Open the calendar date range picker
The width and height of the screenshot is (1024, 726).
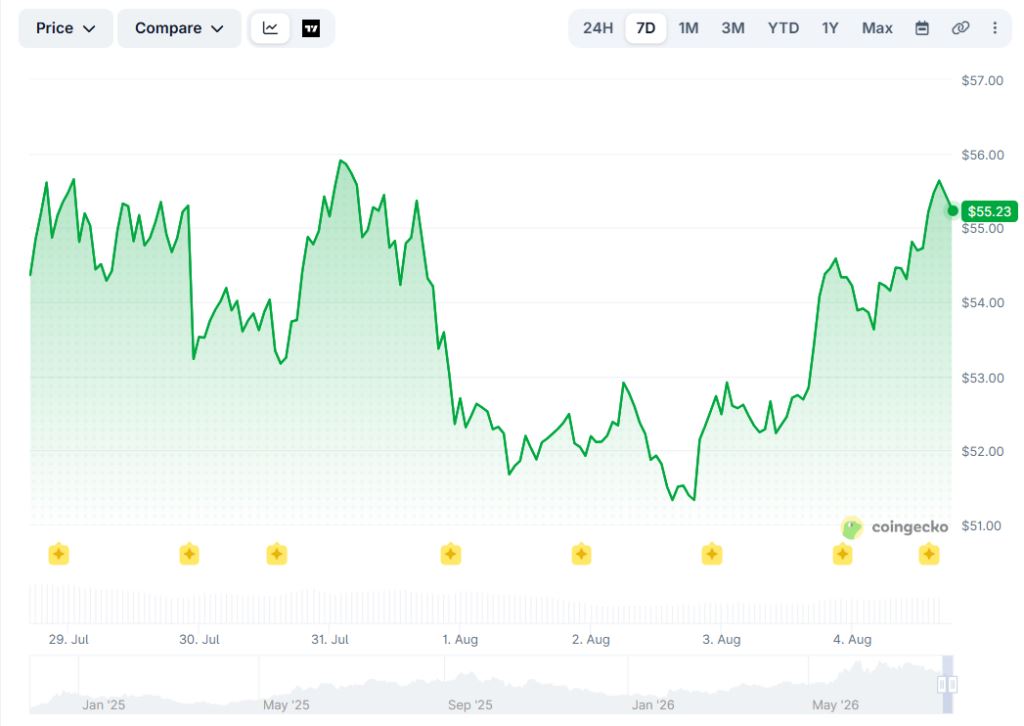pyautogui.click(x=921, y=28)
